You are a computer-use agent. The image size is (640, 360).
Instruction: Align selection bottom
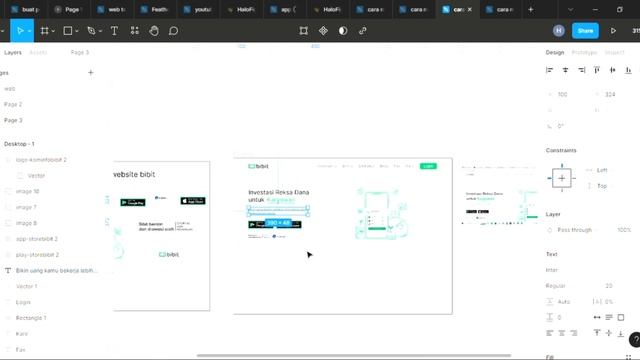click(x=629, y=70)
